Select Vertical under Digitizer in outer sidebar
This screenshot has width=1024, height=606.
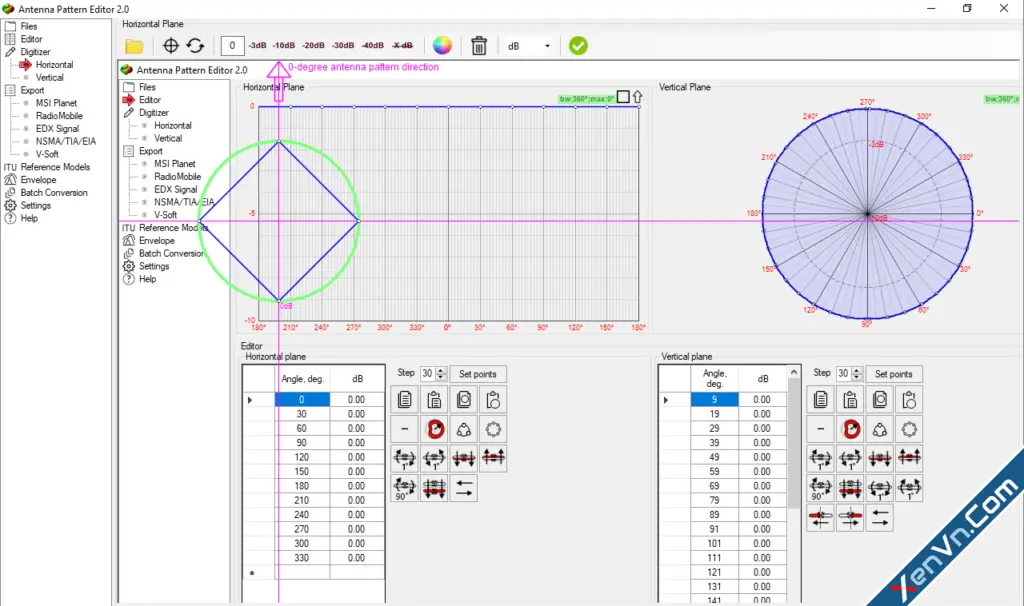coord(50,77)
